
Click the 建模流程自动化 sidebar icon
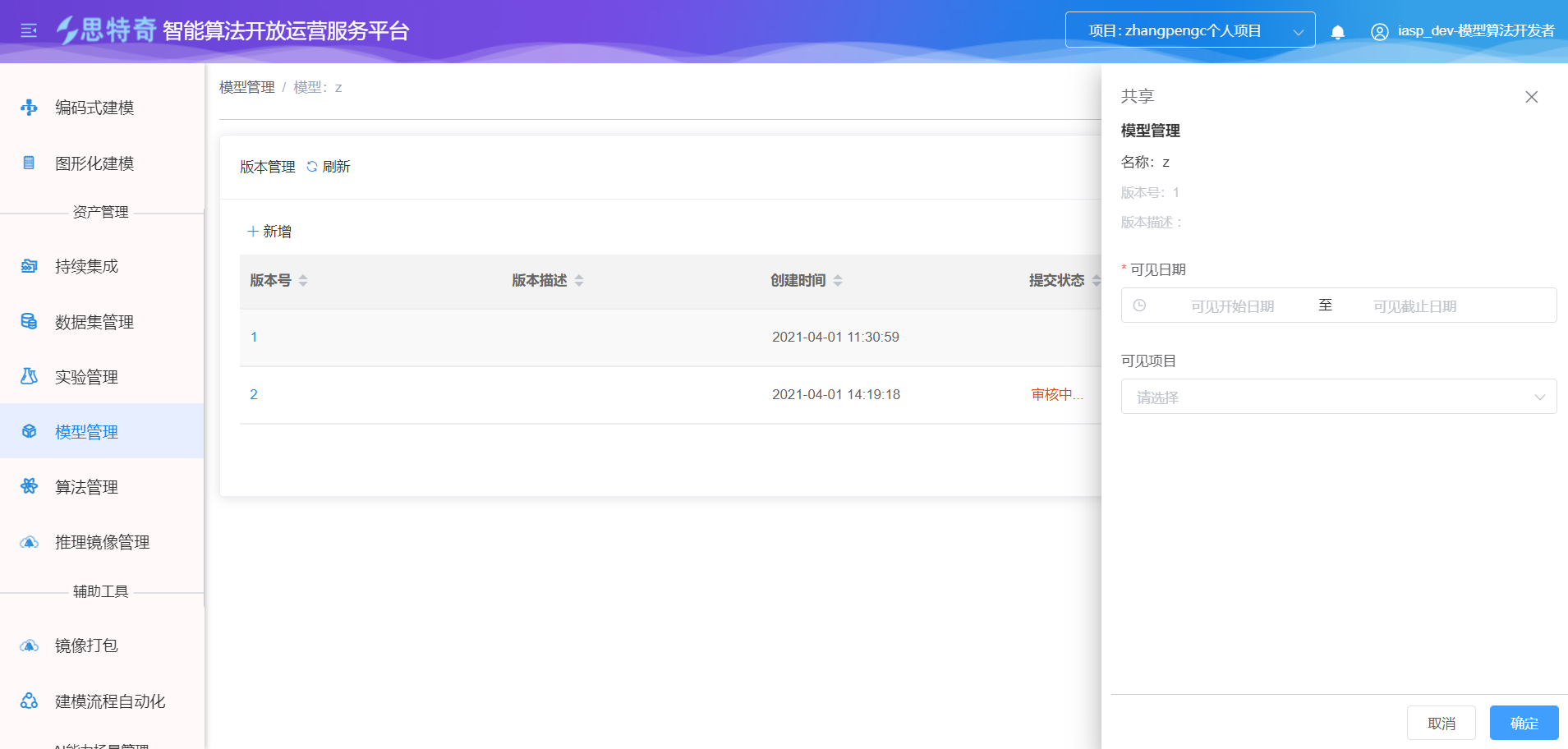click(x=29, y=701)
